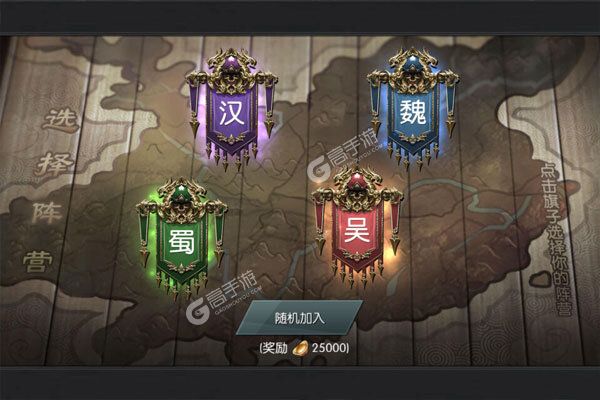600x400 pixels.
Task: Click the G logo left of the random join button
Action: (197, 311)
